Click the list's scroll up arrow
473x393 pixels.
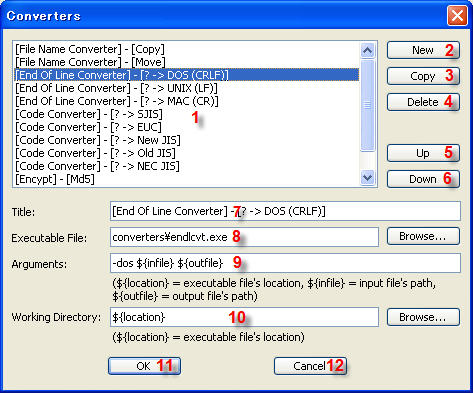click(368, 50)
